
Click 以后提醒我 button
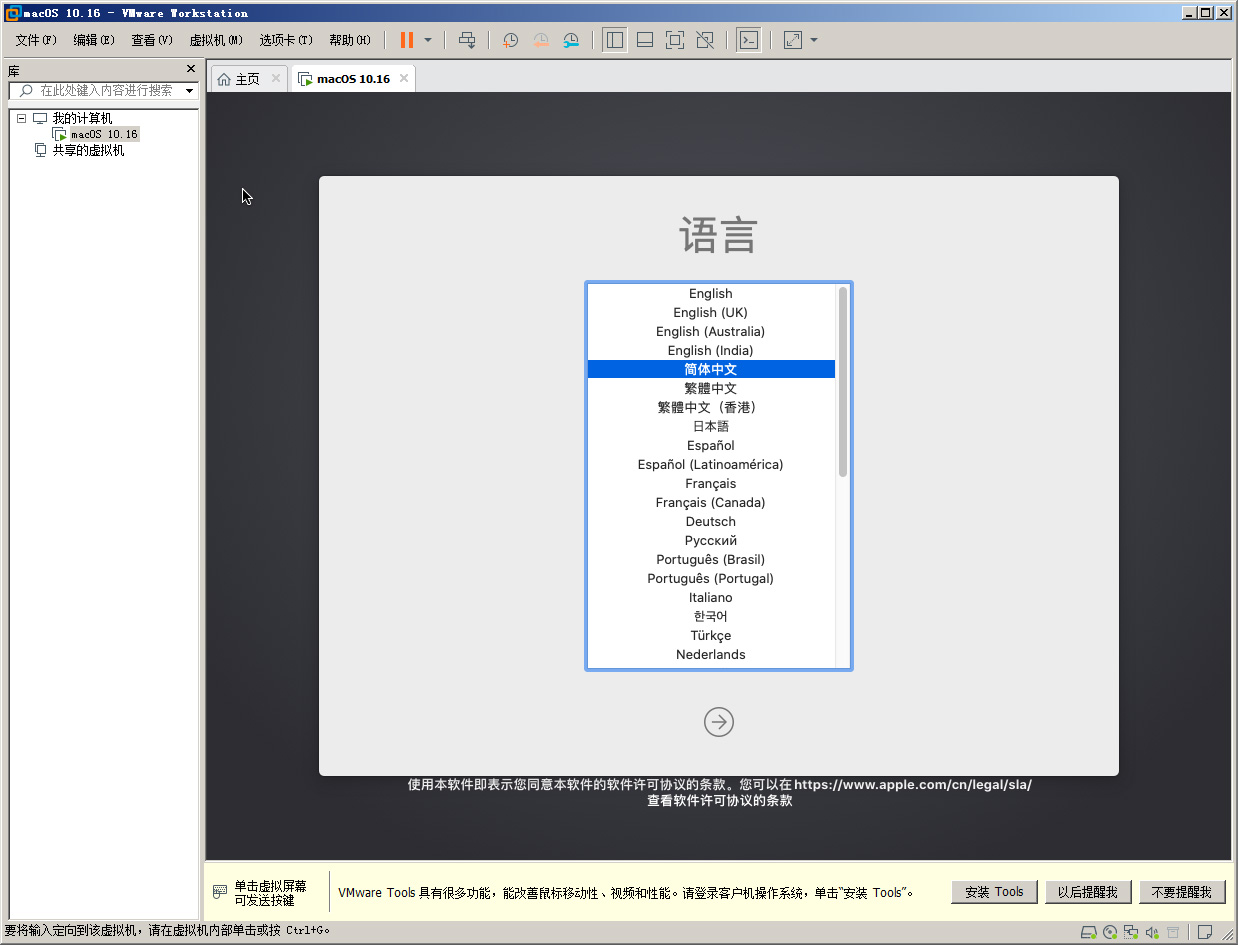(x=1088, y=892)
